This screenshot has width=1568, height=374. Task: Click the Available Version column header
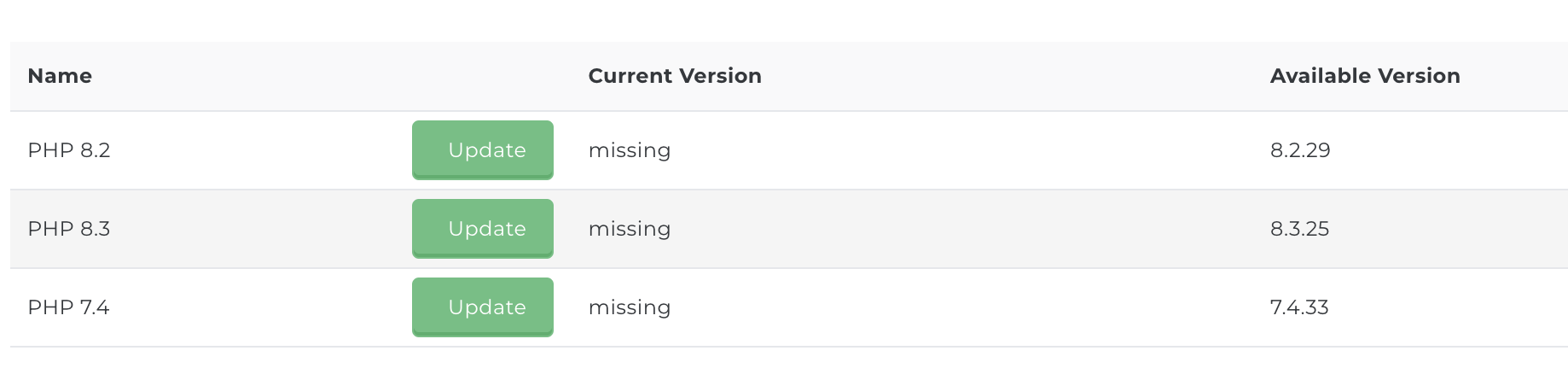pos(1365,76)
